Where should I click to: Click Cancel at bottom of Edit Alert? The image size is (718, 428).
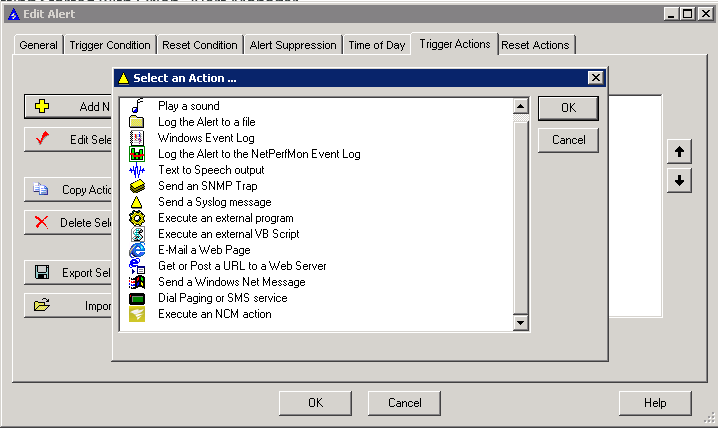(404, 403)
